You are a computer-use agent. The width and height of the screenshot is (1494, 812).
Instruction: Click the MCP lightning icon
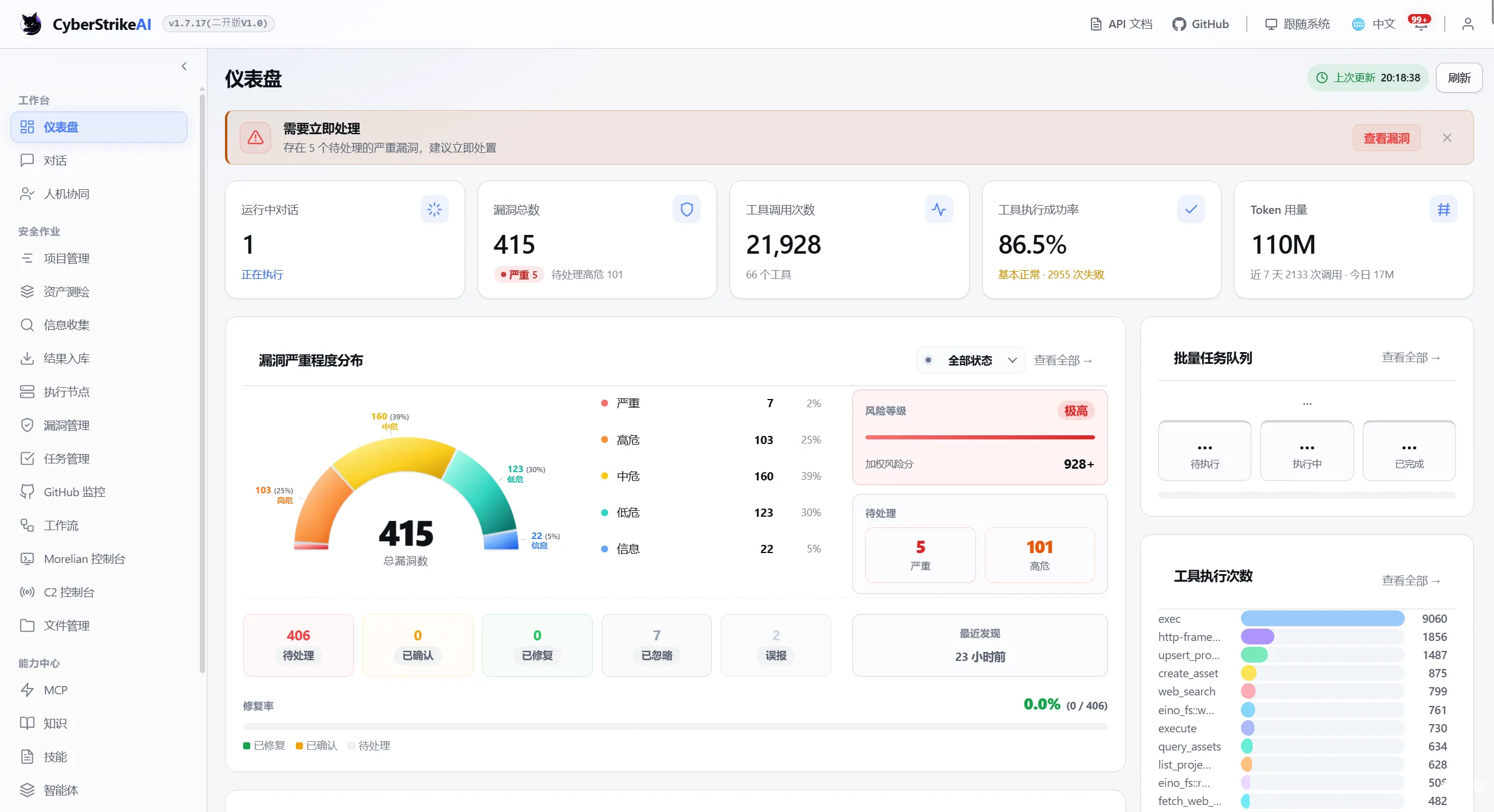click(27, 690)
